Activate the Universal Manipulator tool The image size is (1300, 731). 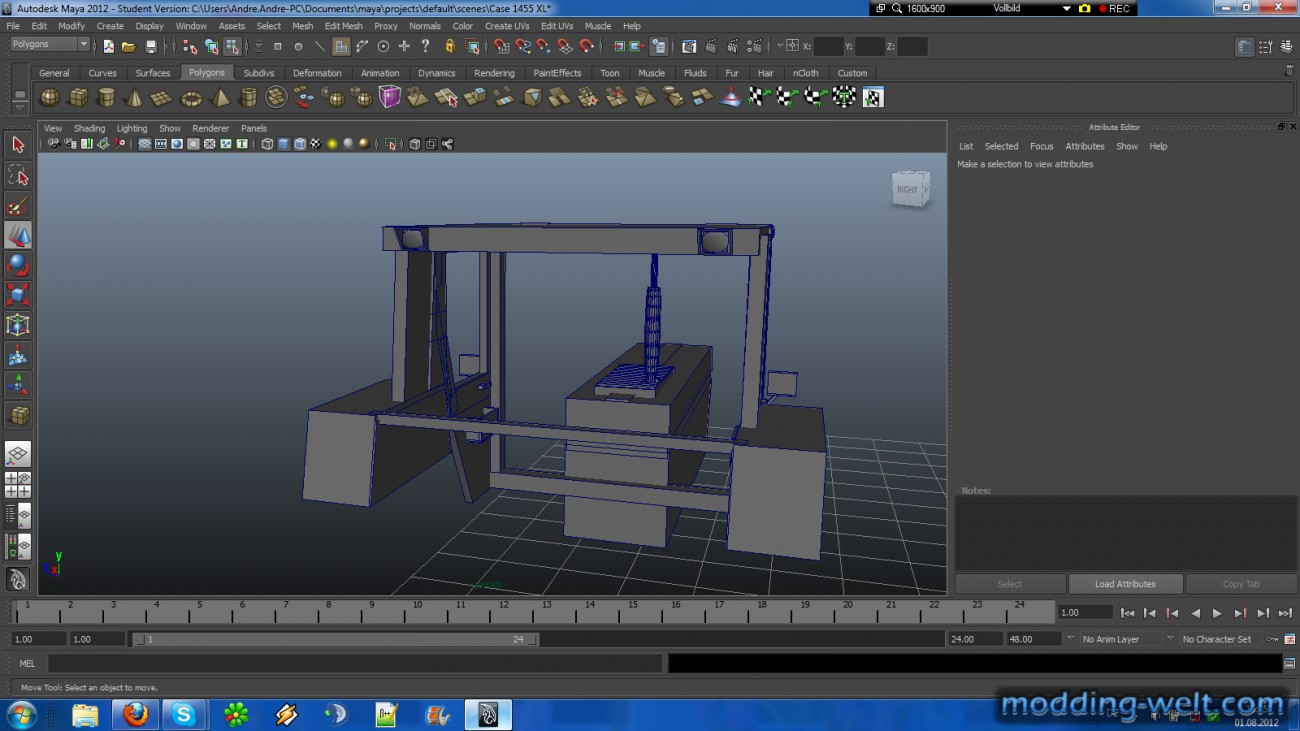coord(18,325)
